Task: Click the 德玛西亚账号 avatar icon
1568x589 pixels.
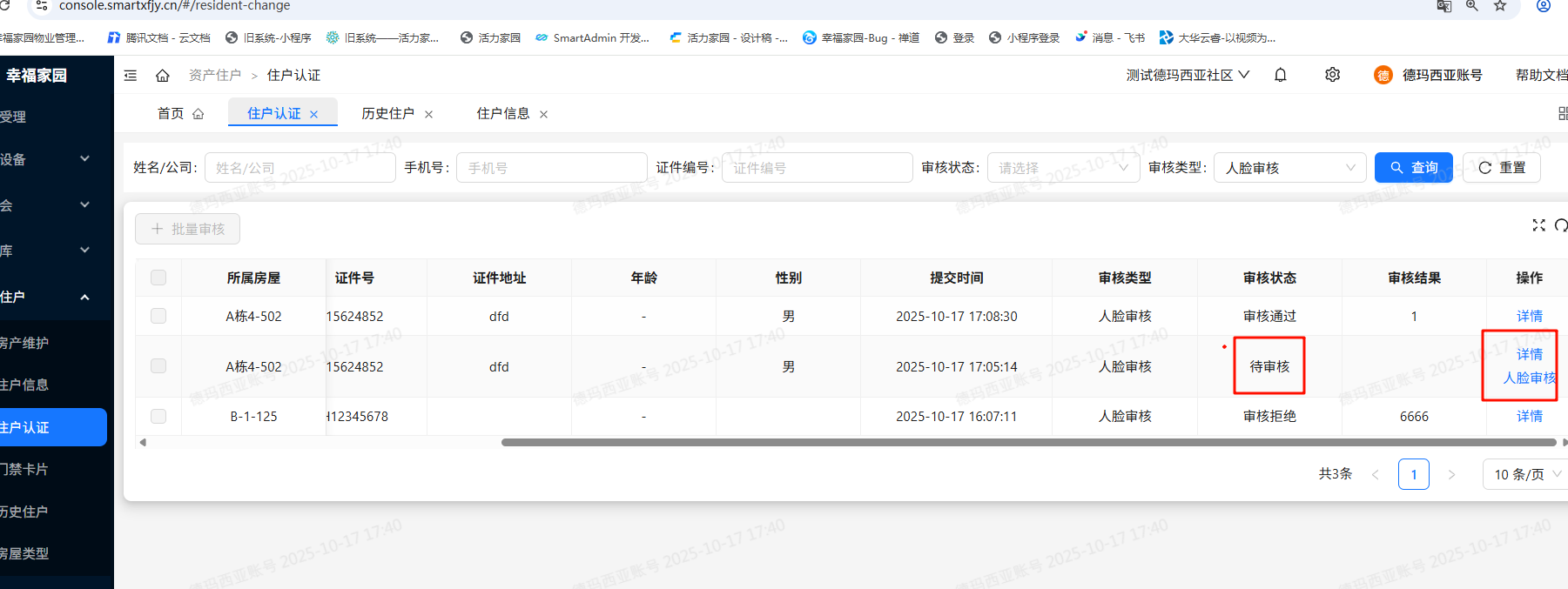Action: tap(1383, 75)
